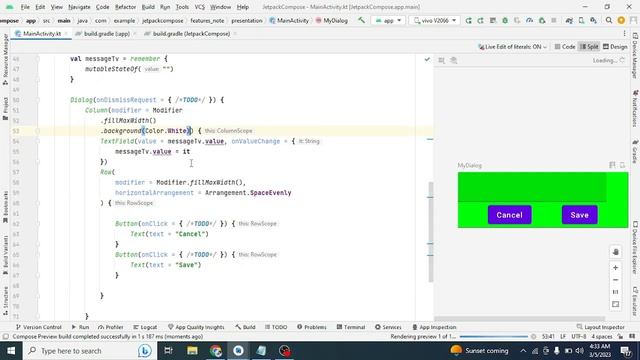
Task: Open the Structure side panel
Action: click(5, 301)
